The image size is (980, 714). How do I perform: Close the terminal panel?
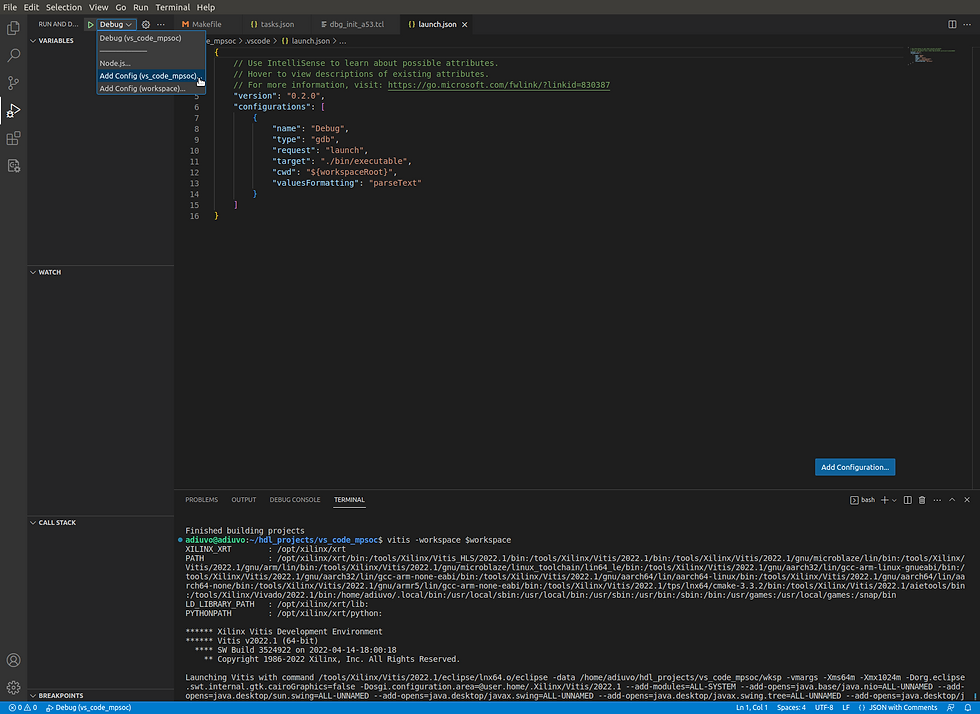(x=967, y=500)
